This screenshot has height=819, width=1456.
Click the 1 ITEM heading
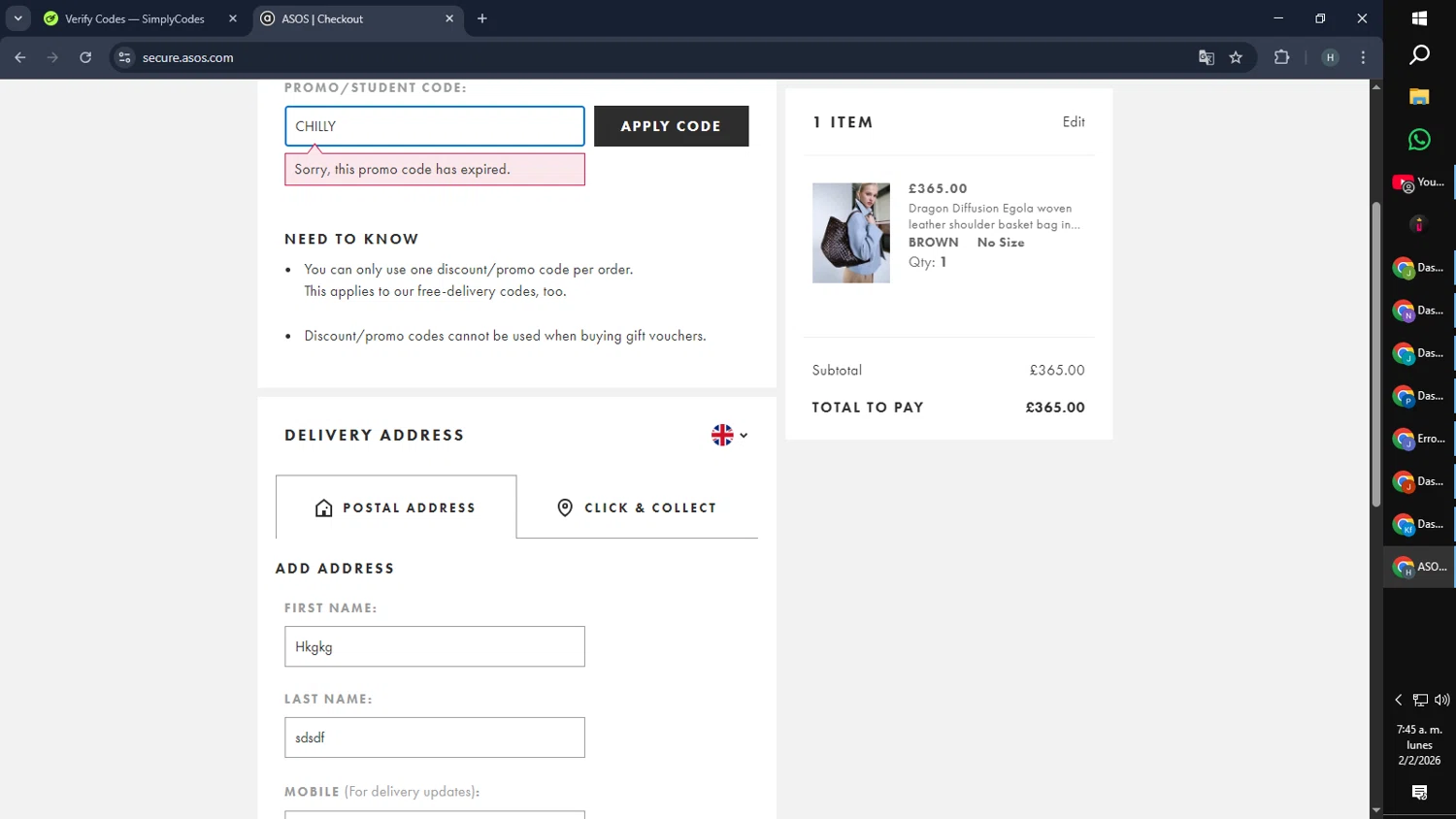[843, 122]
